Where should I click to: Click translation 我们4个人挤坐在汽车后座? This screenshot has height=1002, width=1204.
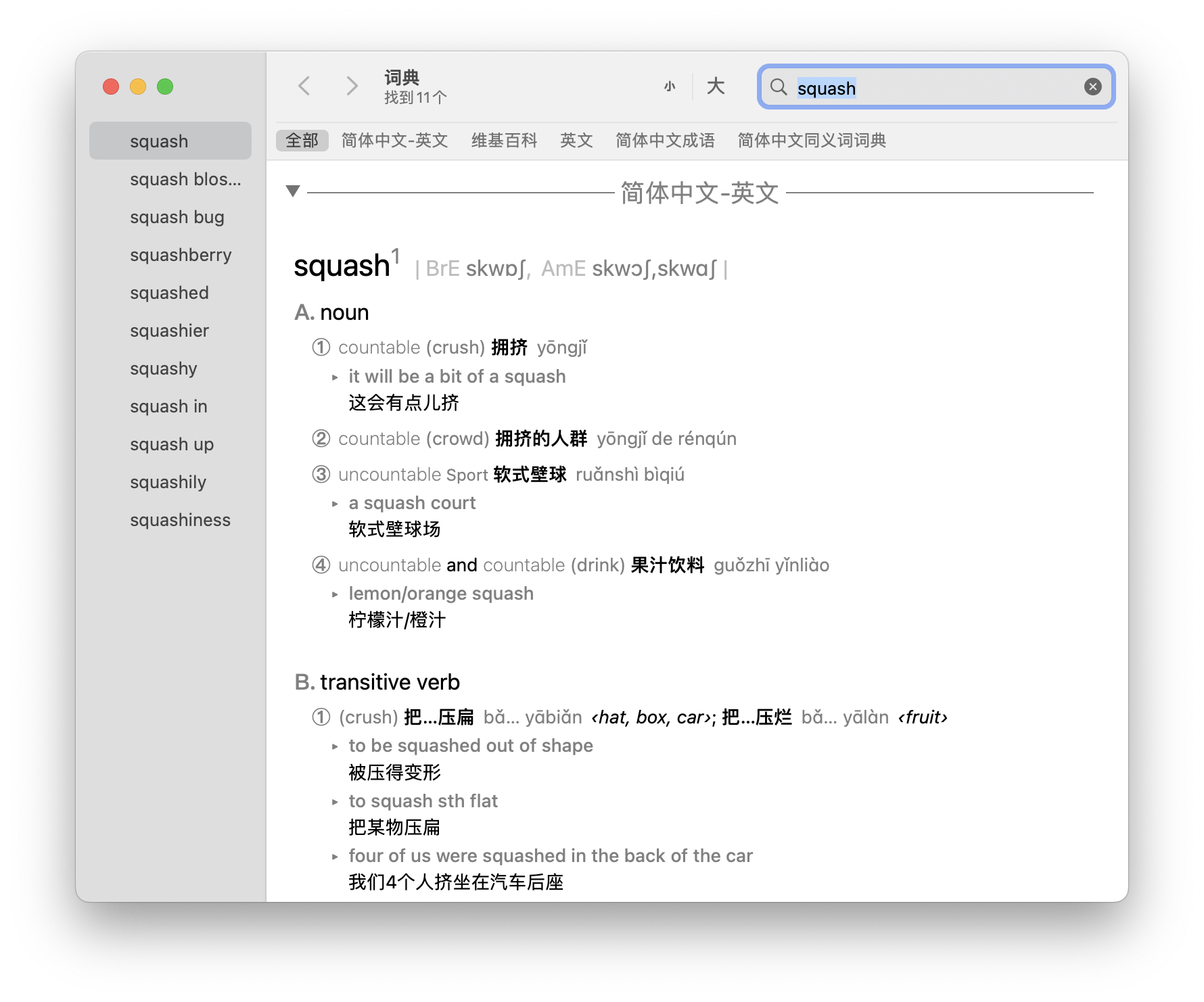456,882
